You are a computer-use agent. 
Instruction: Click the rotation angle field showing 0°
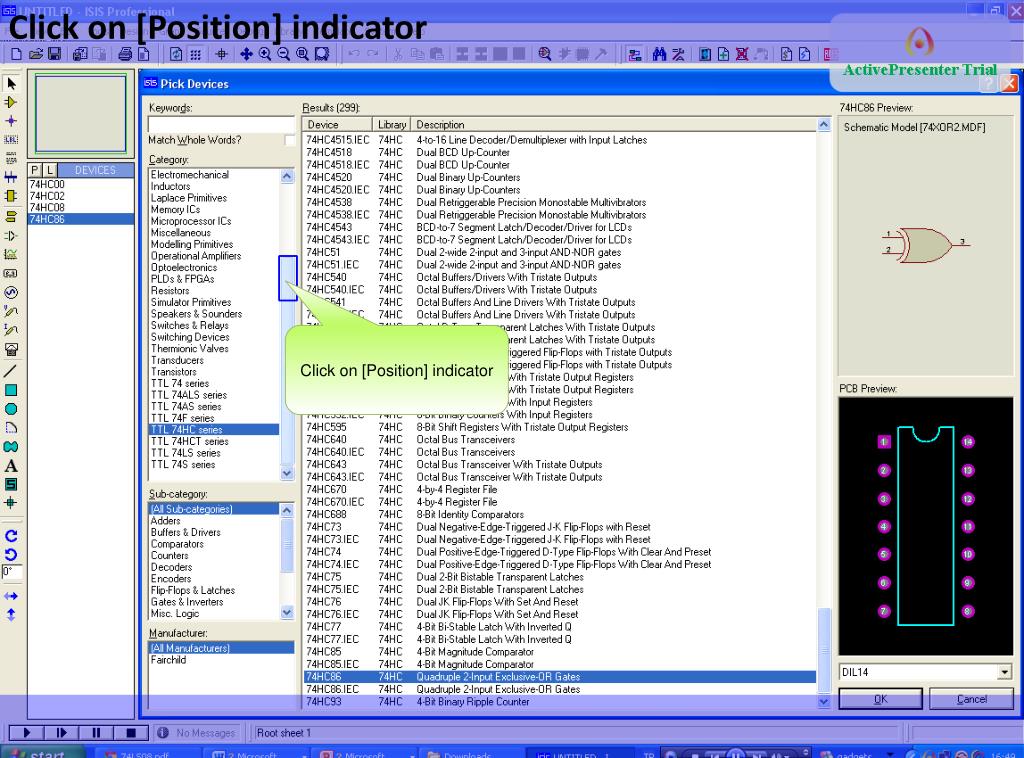pyautogui.click(x=12, y=573)
